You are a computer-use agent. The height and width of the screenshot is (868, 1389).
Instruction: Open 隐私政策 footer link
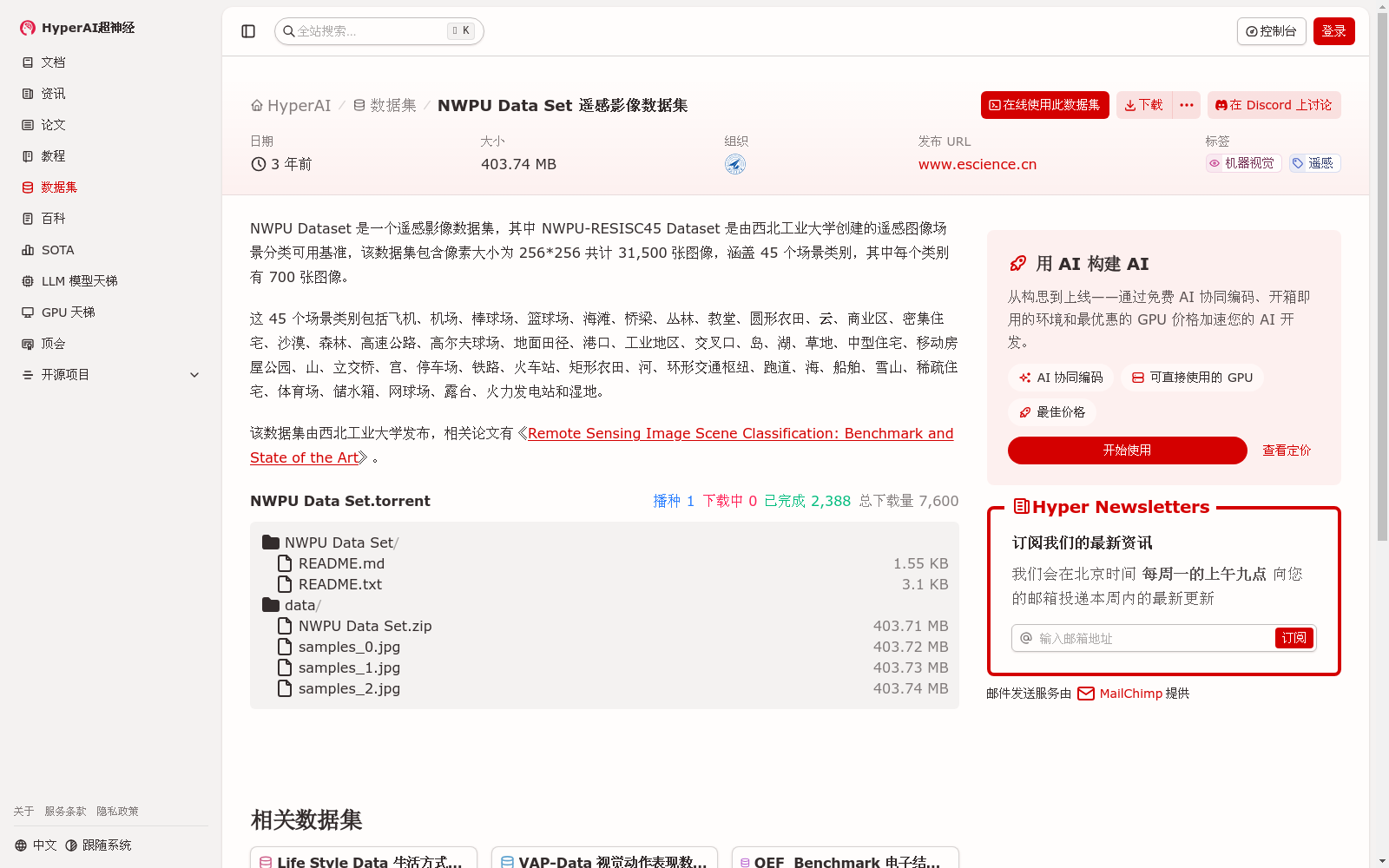coord(117,812)
